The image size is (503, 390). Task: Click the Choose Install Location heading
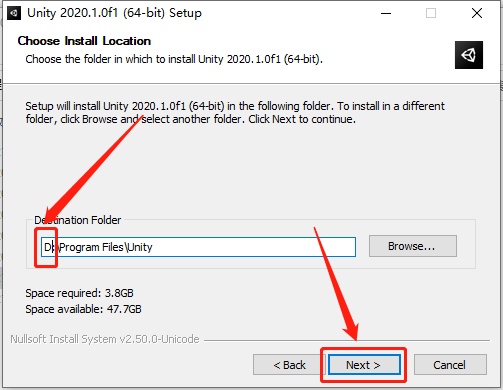click(x=84, y=41)
